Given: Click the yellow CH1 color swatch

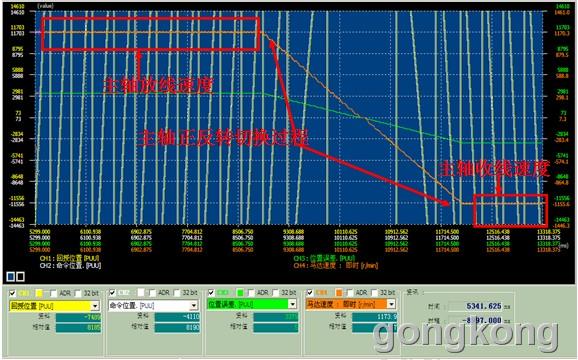Looking at the screenshot, I should [x=39, y=293].
